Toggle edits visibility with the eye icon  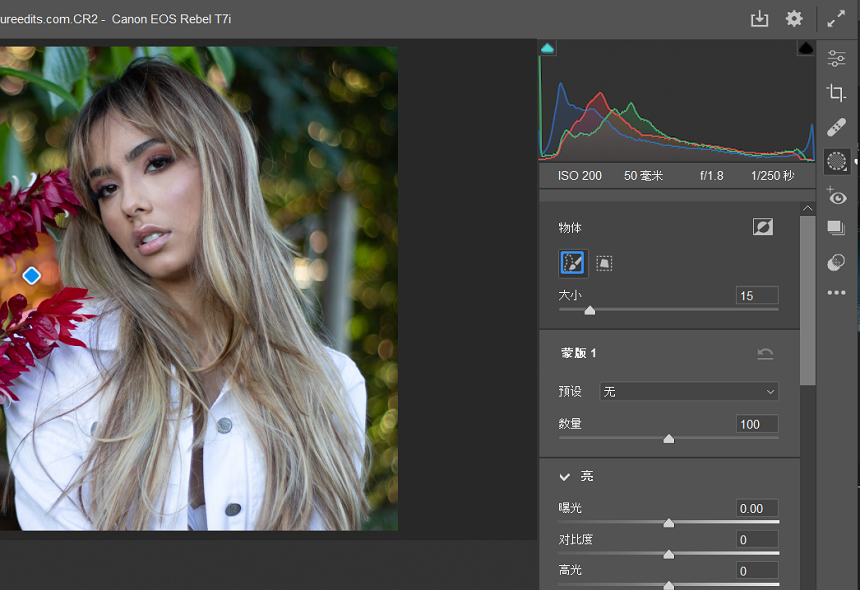[837, 197]
